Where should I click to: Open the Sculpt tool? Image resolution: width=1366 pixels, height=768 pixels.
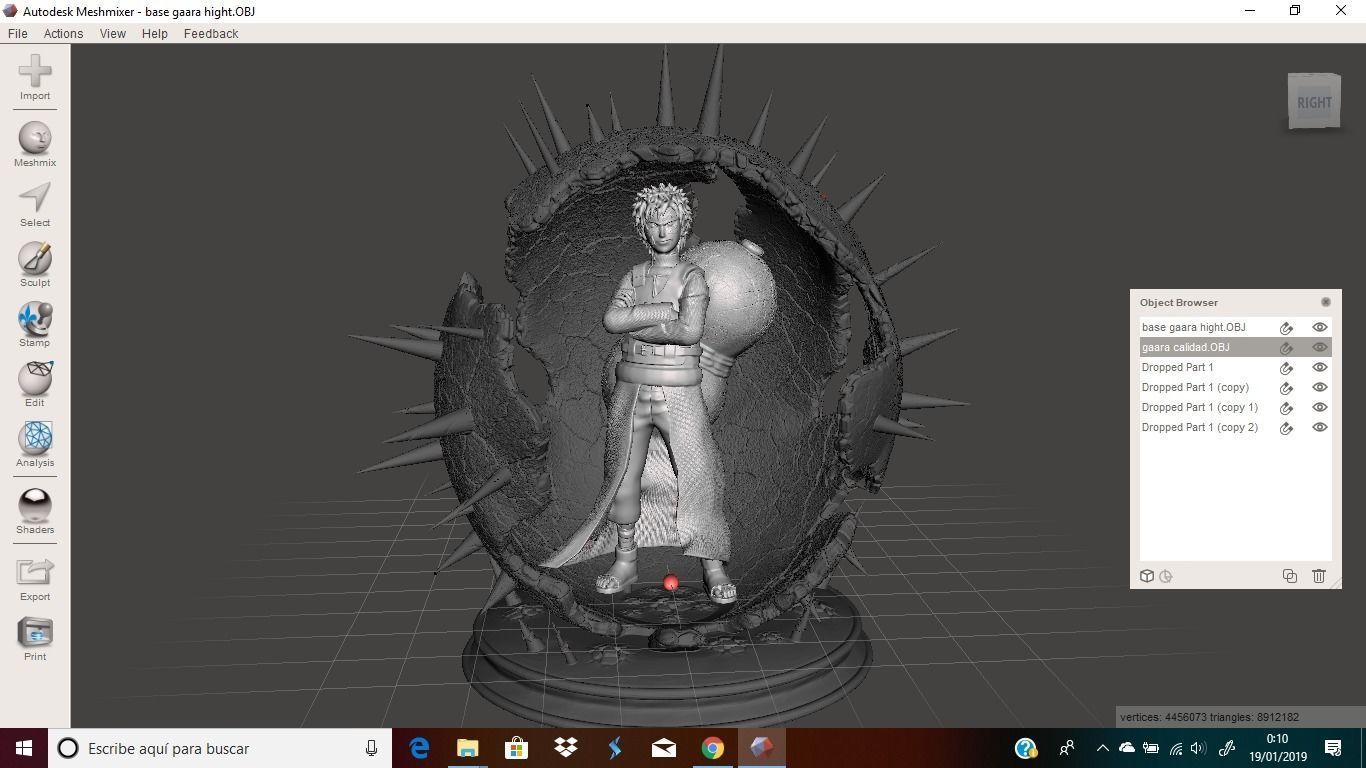point(35,264)
